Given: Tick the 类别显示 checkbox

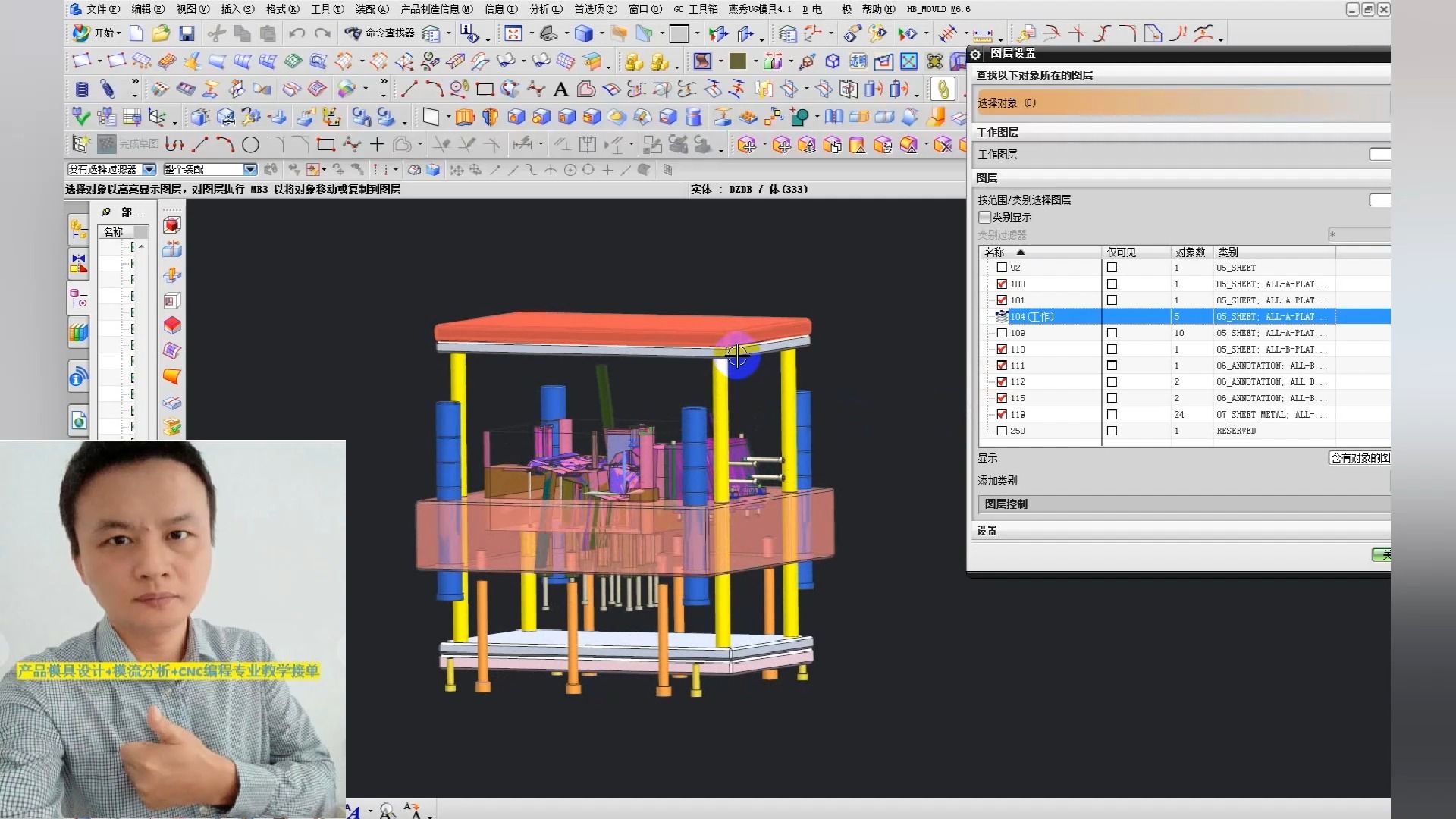Looking at the screenshot, I should [x=984, y=218].
